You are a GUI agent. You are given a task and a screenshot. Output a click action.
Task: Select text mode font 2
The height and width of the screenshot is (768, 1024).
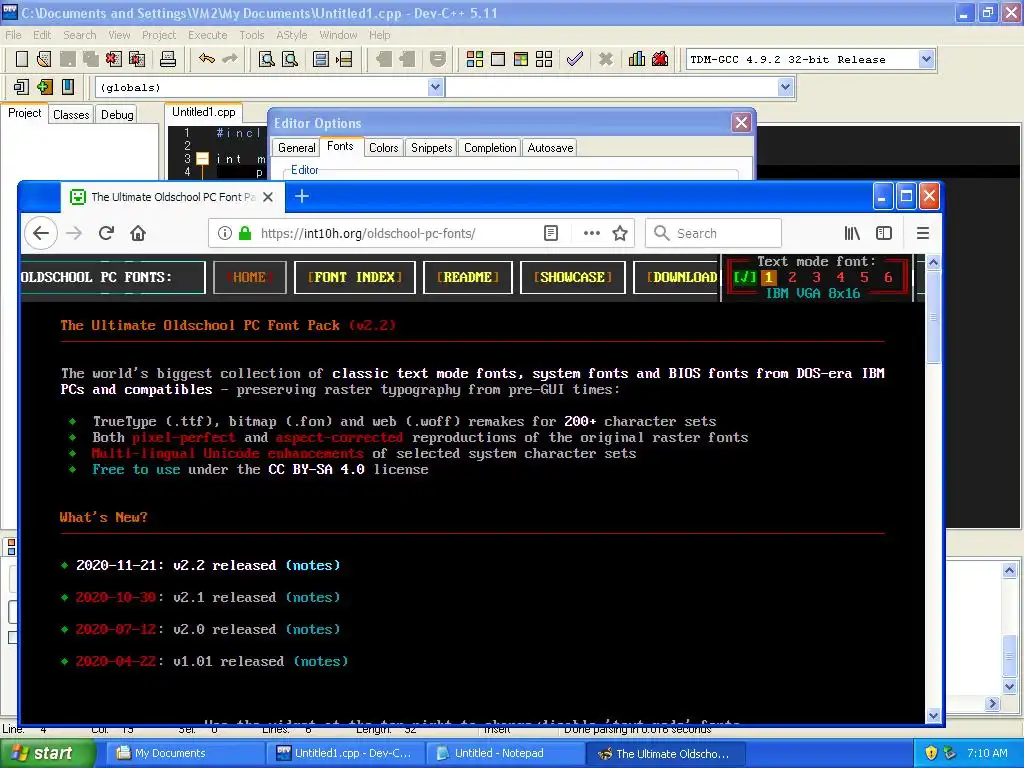pos(792,278)
